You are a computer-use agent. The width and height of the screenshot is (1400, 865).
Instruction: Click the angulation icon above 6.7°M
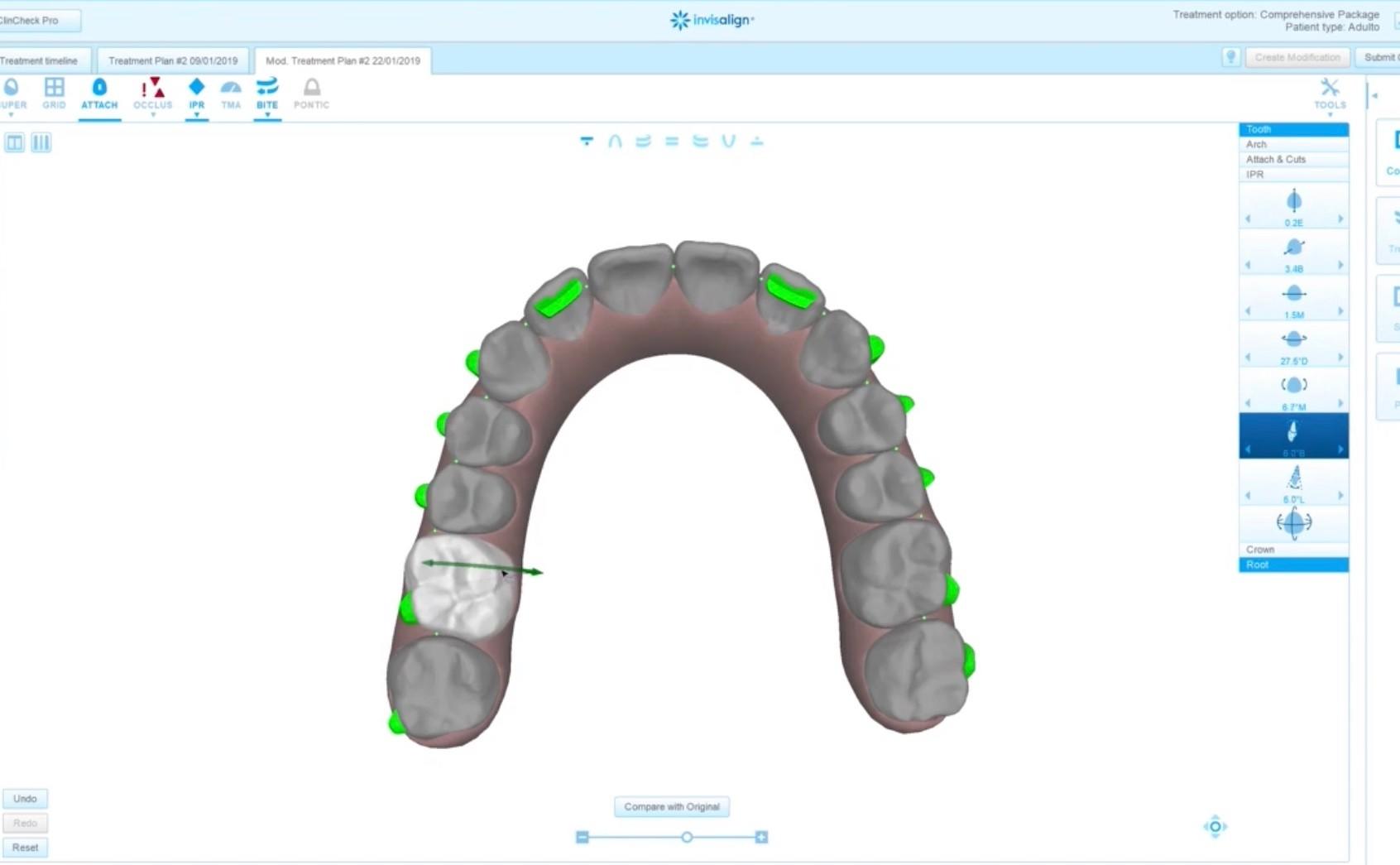tap(1294, 385)
